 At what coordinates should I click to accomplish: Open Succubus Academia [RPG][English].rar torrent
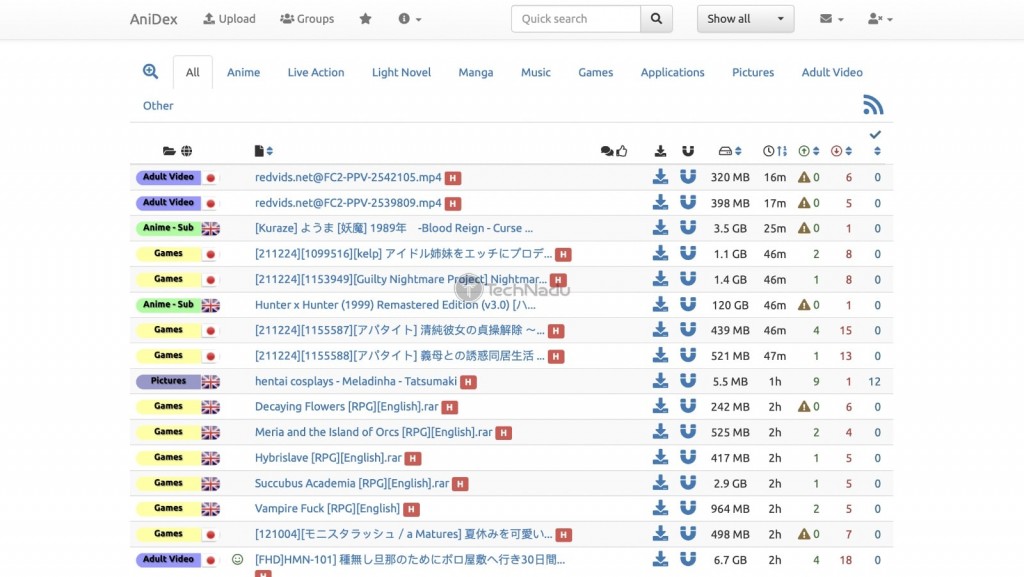[x=352, y=483]
